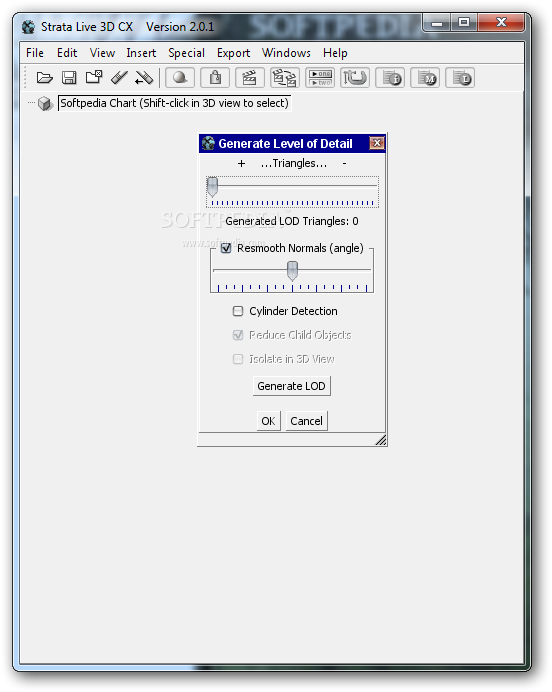552x692 pixels.
Task: Click the padlock toolbar button
Action: click(x=215, y=78)
